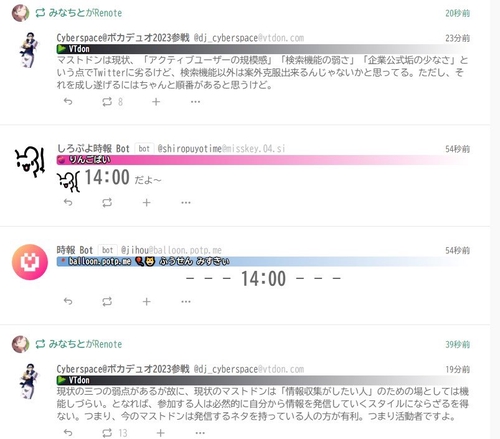This screenshot has height=439, width=500.
Task: Open みなちと renoter avatar at top
Action: (20, 13)
